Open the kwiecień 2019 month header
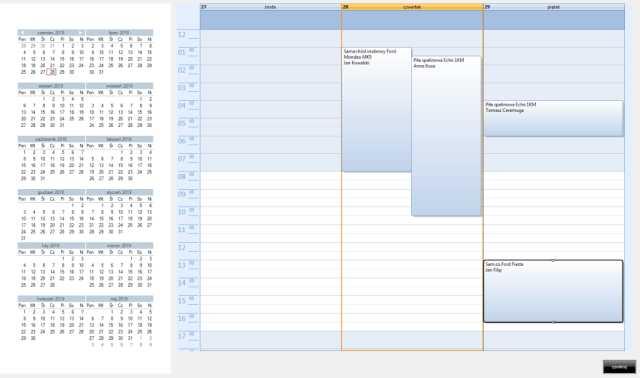Viewport: 640px width, 378px height. [x=51, y=299]
